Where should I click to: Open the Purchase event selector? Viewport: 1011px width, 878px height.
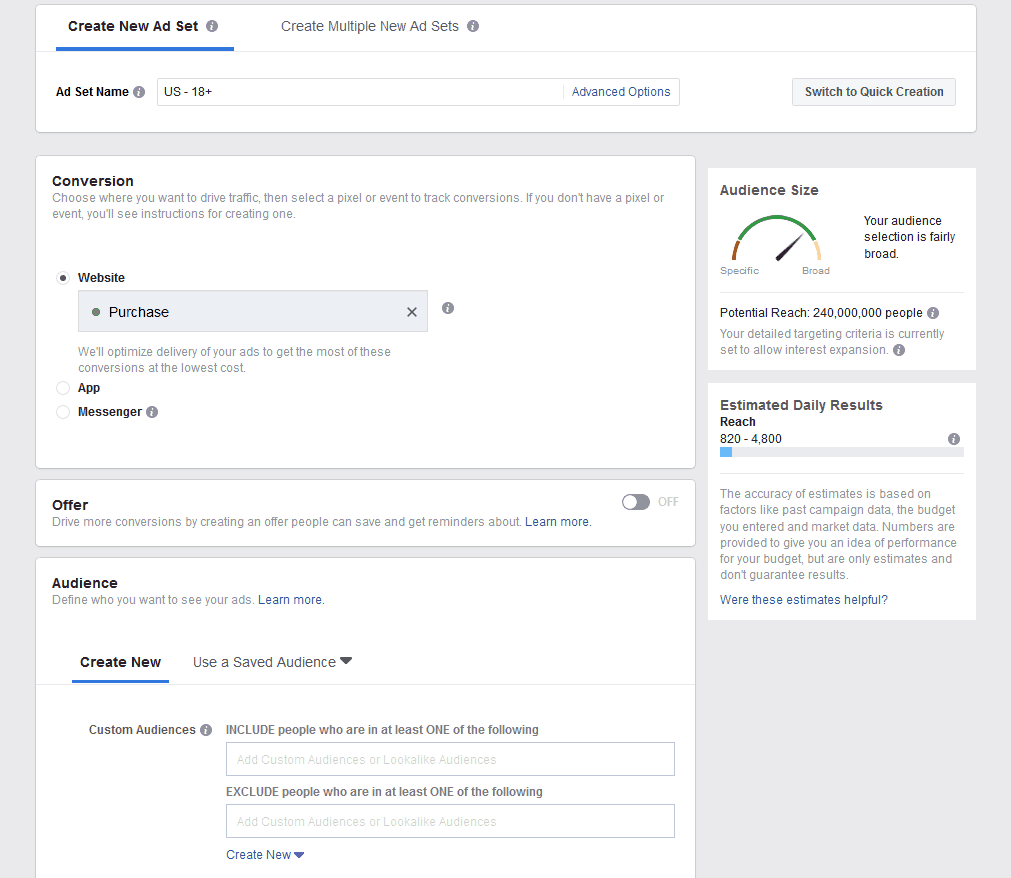[253, 311]
